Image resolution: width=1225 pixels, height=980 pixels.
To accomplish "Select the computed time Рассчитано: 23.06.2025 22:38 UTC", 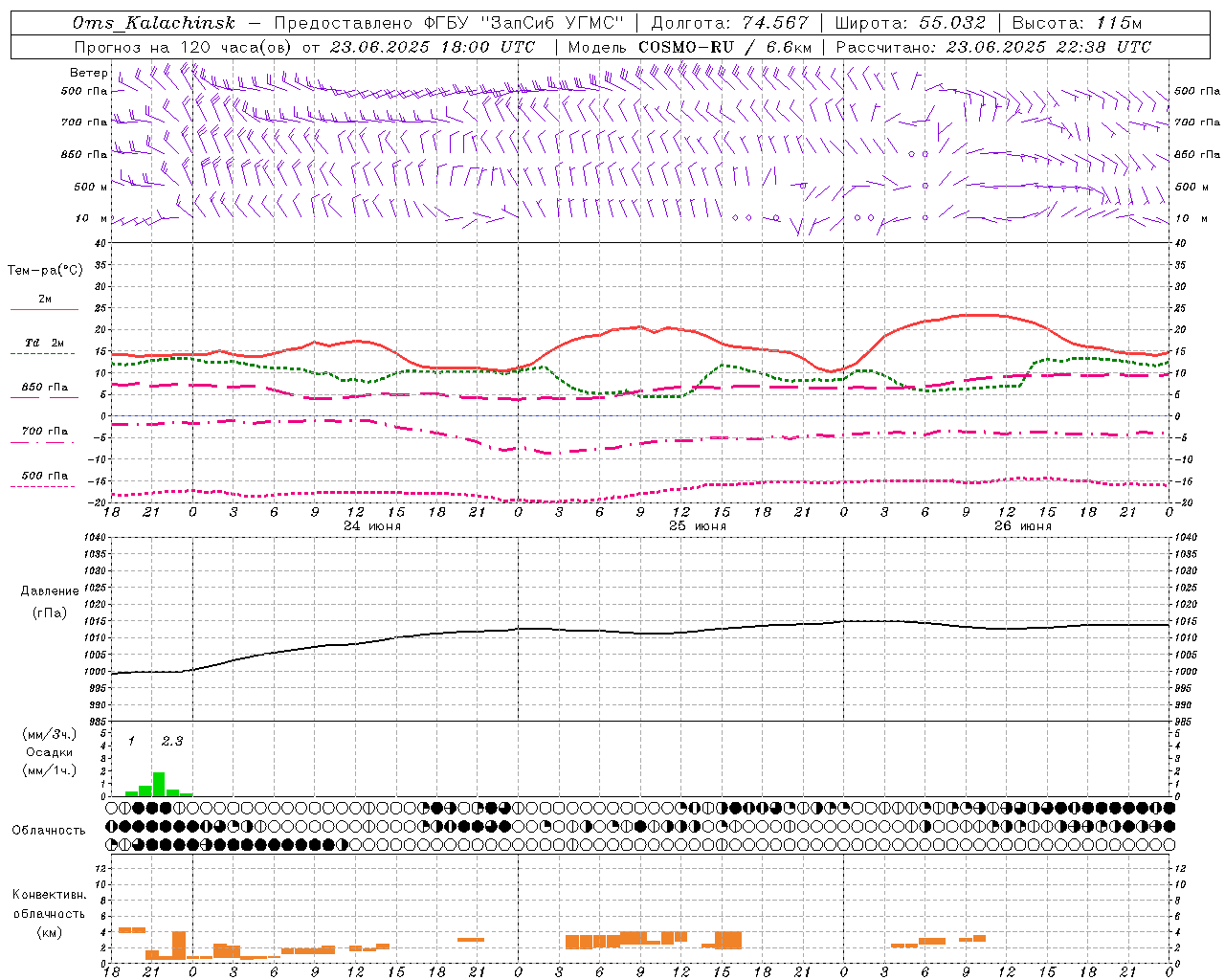I will 993,47.
